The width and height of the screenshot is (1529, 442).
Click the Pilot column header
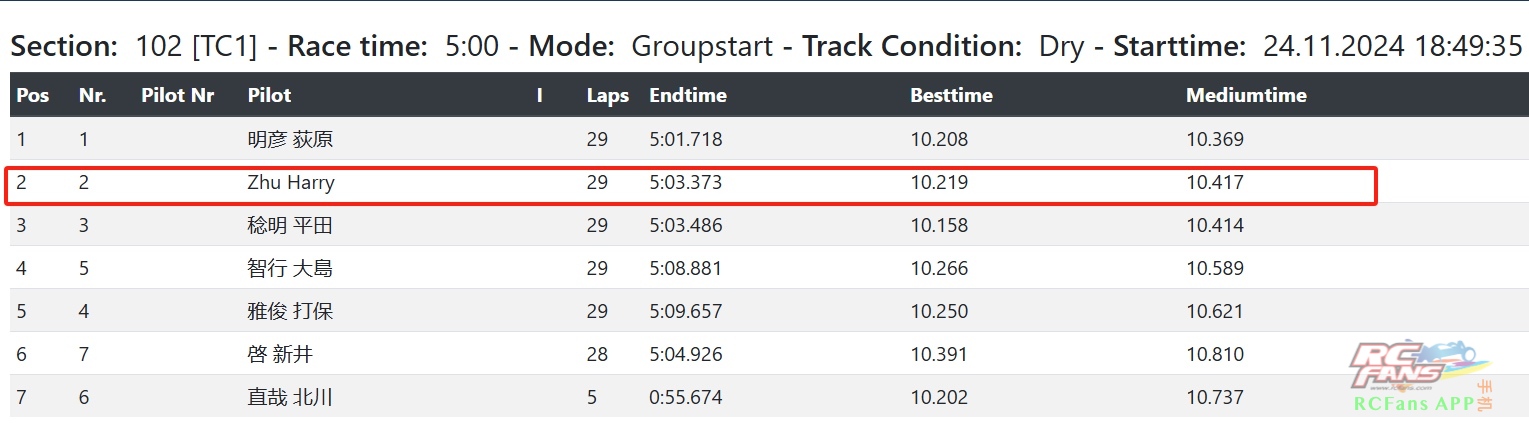coord(270,96)
